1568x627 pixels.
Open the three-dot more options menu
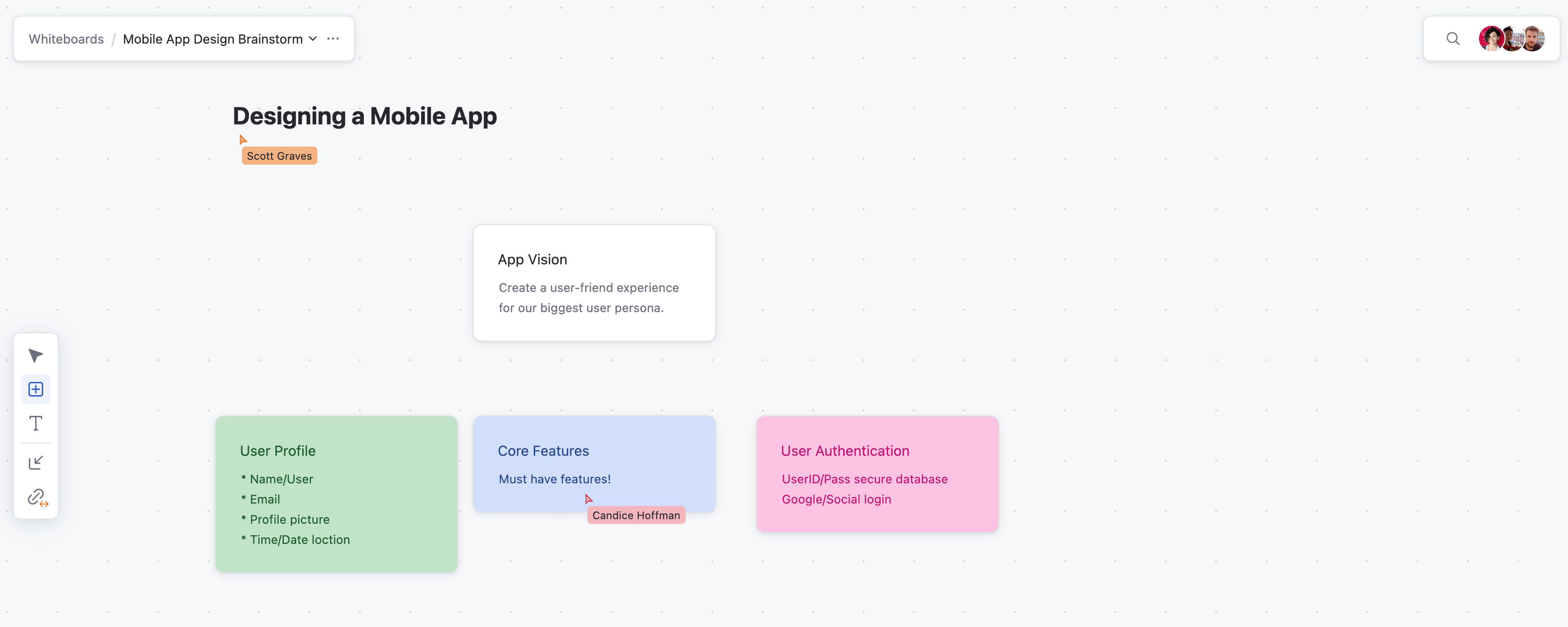tap(333, 39)
